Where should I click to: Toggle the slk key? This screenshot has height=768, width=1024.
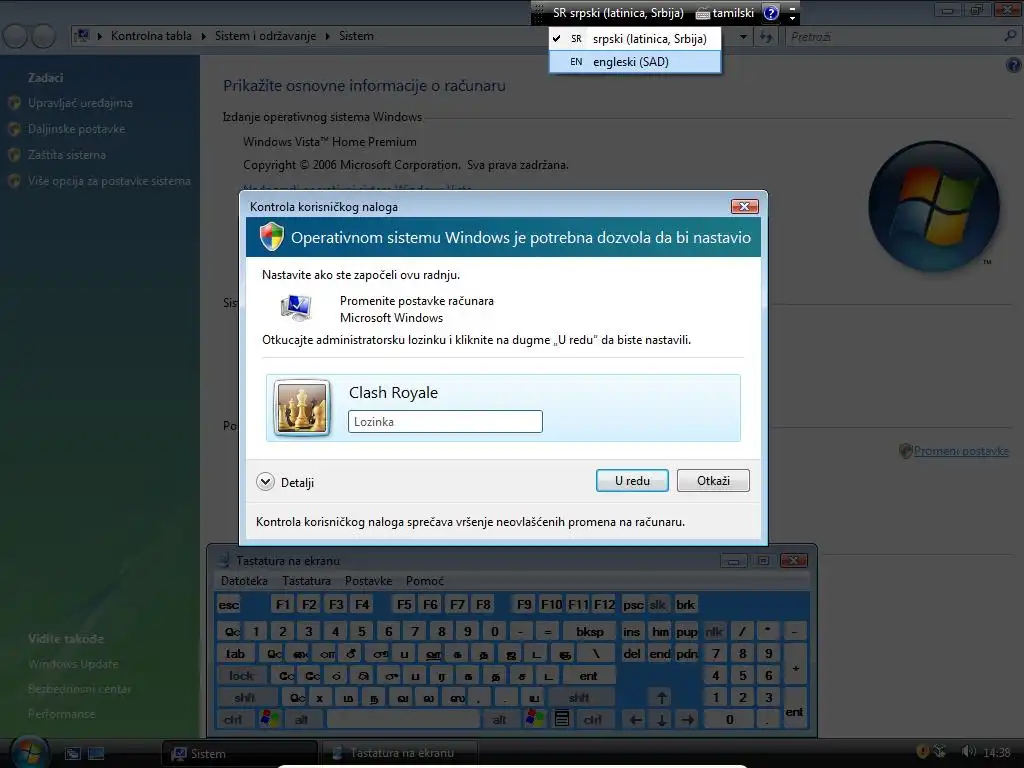click(658, 605)
